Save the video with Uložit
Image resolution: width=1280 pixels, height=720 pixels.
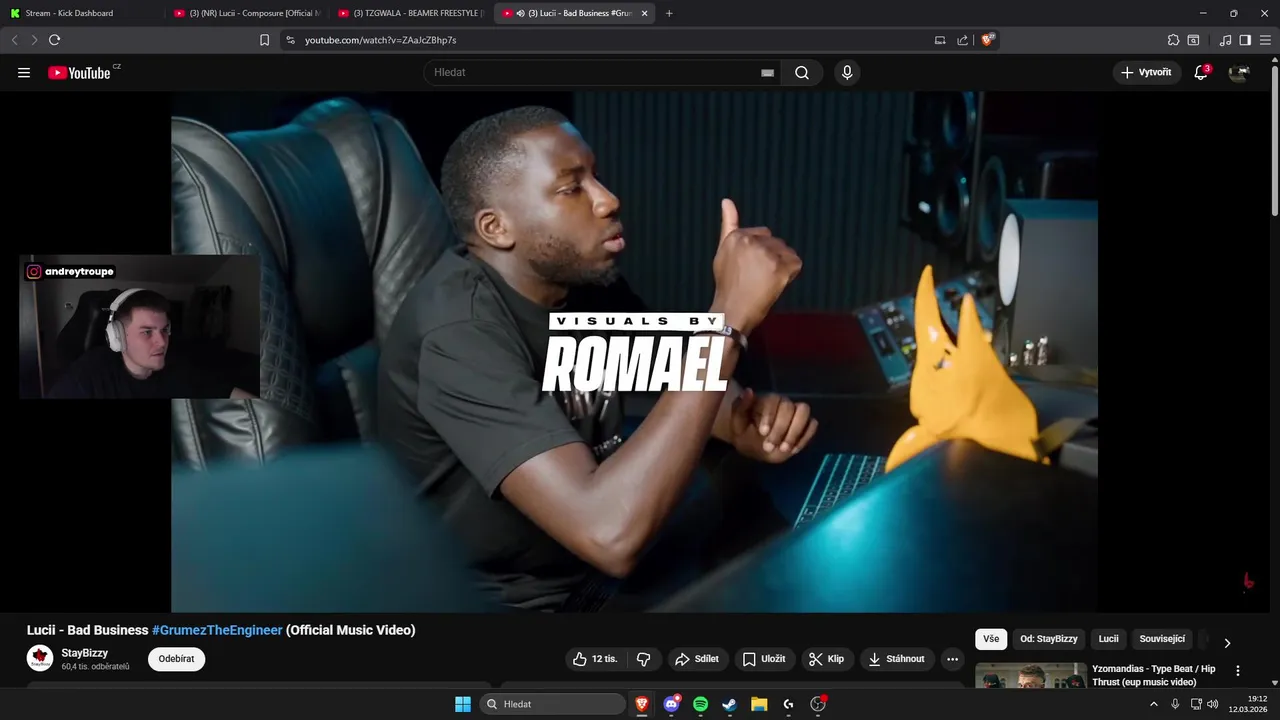pyautogui.click(x=764, y=659)
